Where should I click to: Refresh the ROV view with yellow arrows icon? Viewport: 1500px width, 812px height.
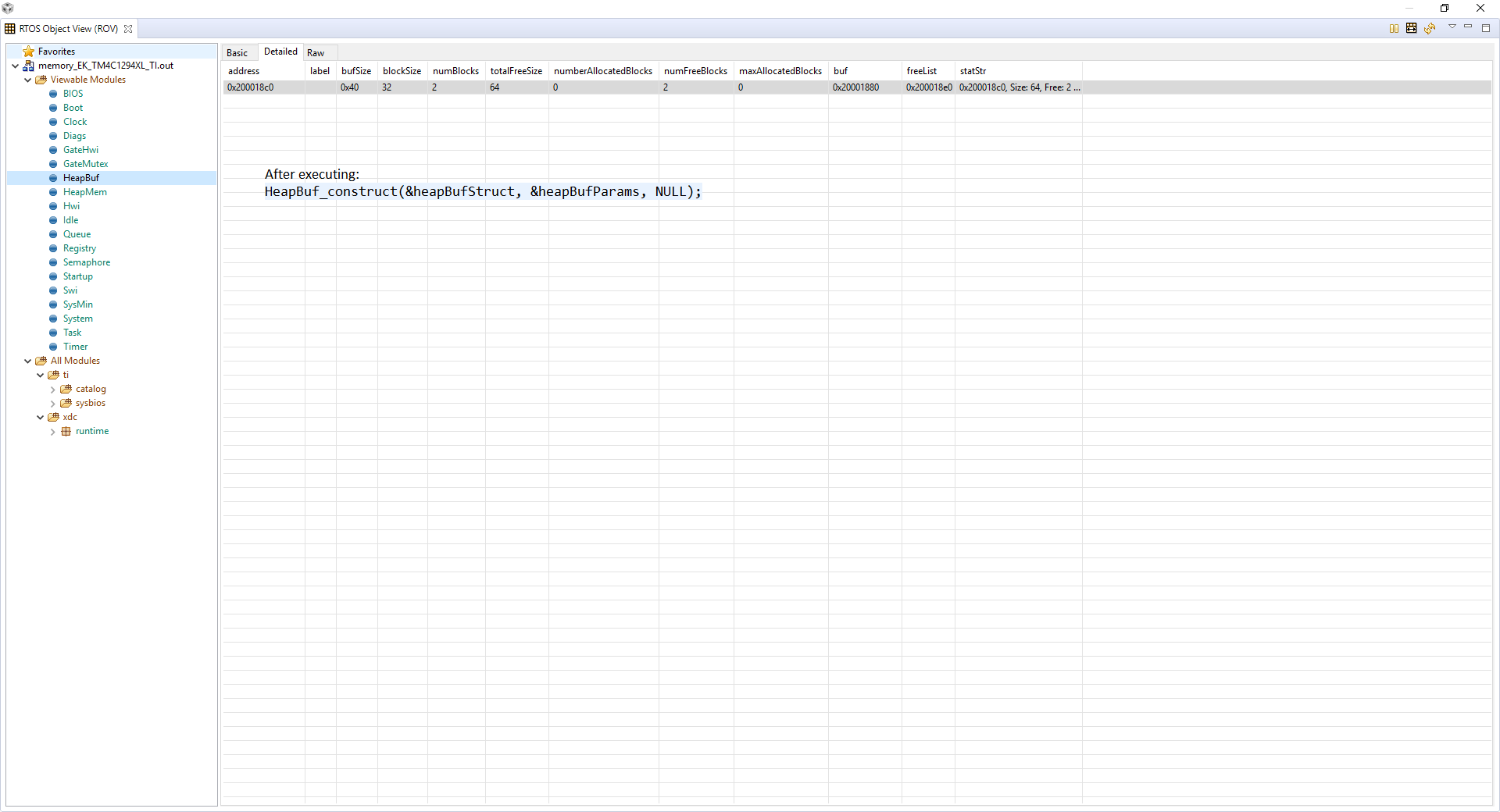tap(1430, 28)
